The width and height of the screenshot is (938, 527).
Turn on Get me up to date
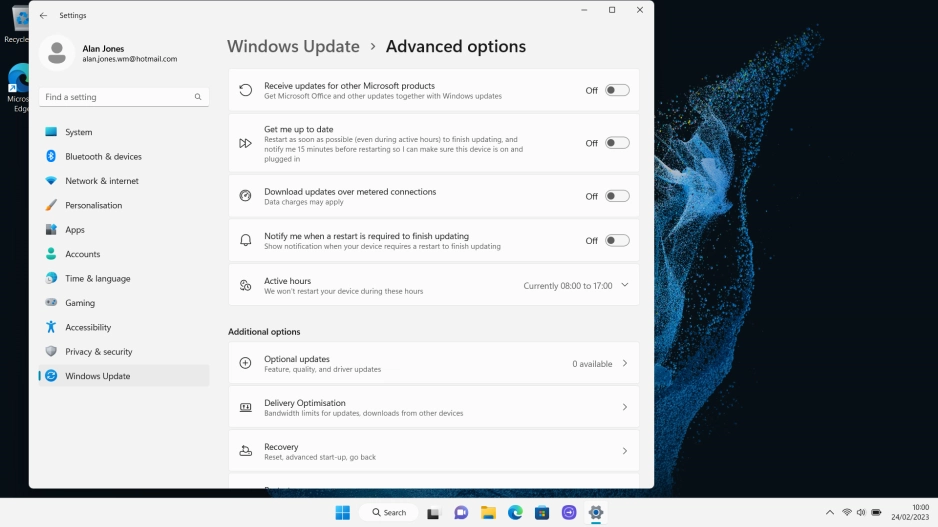tap(617, 143)
